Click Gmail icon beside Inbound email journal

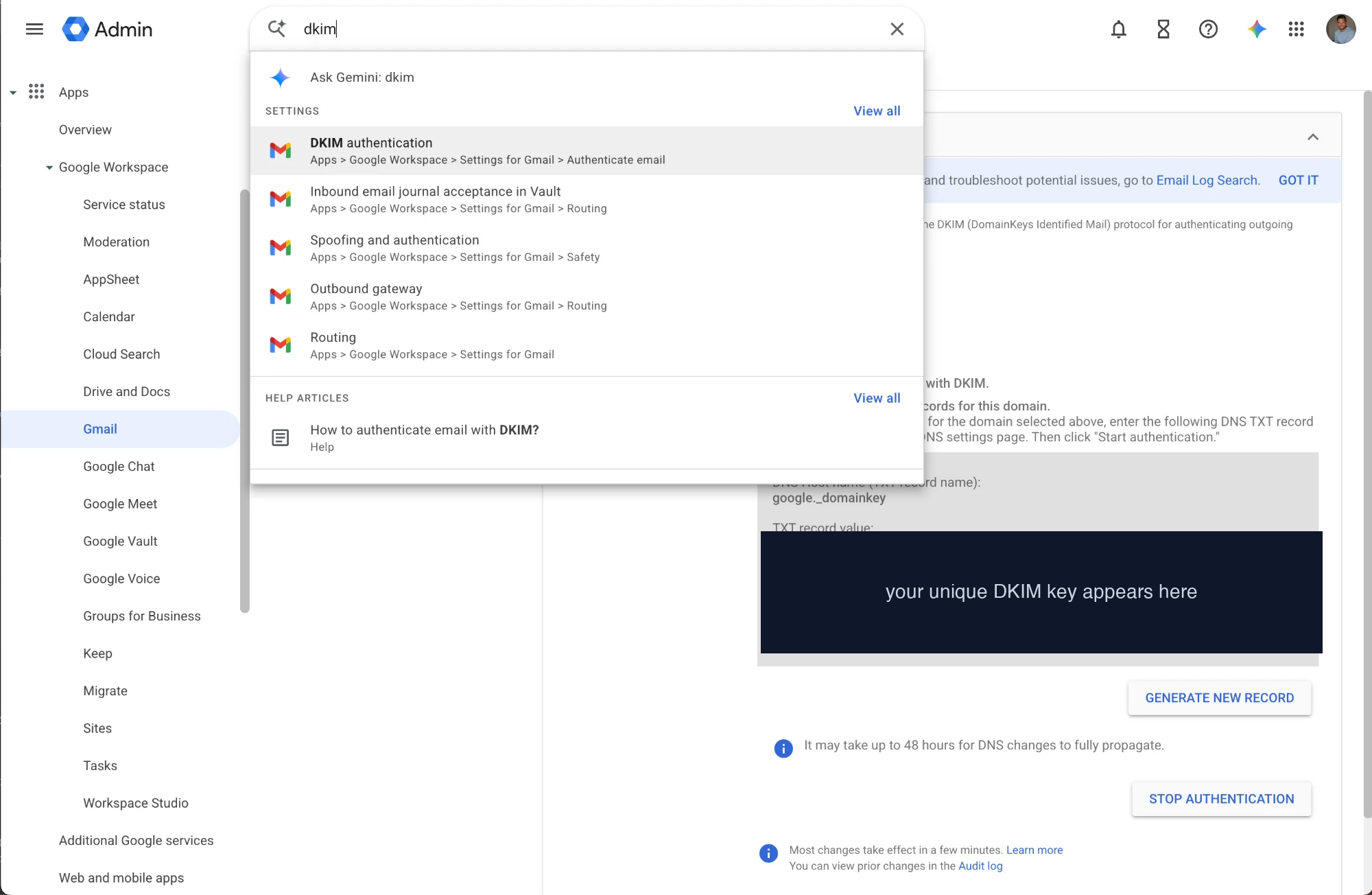280,199
